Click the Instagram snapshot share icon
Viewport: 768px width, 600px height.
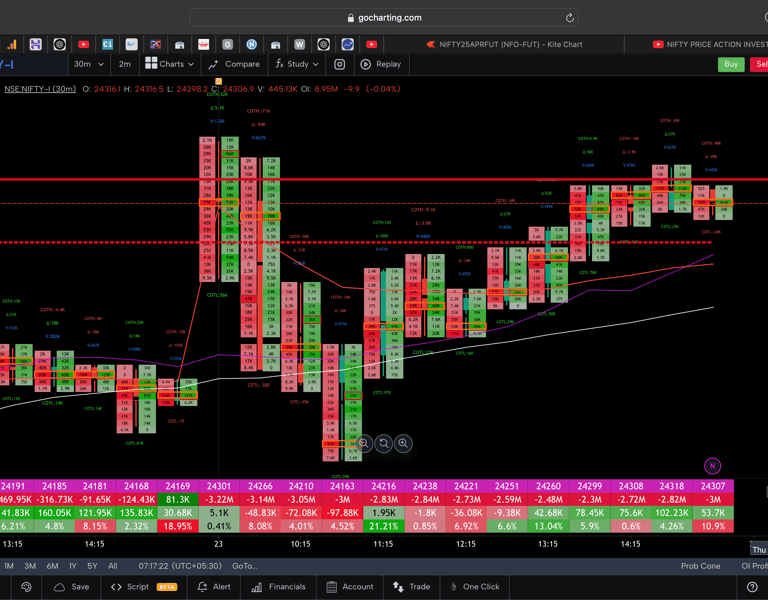[x=339, y=64]
